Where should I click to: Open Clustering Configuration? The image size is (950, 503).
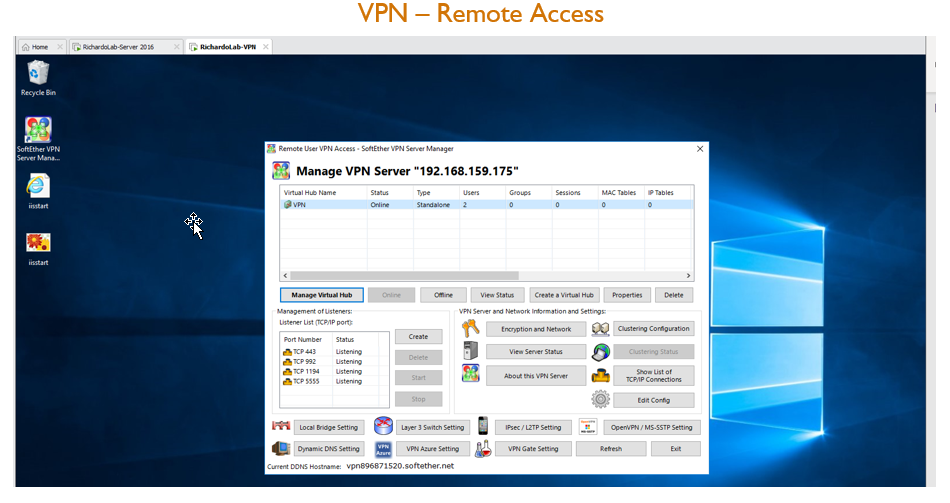tap(654, 328)
